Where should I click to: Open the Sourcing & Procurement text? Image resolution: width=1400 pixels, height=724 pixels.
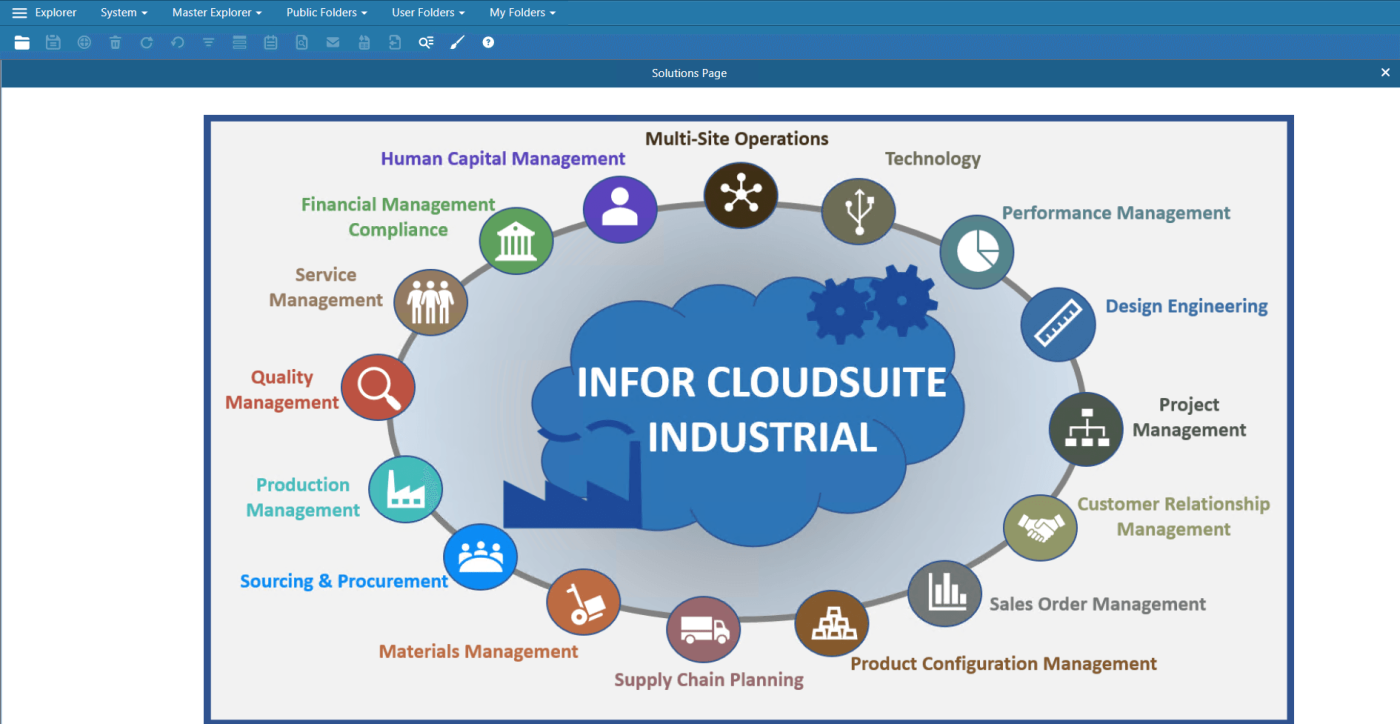pyautogui.click(x=344, y=581)
